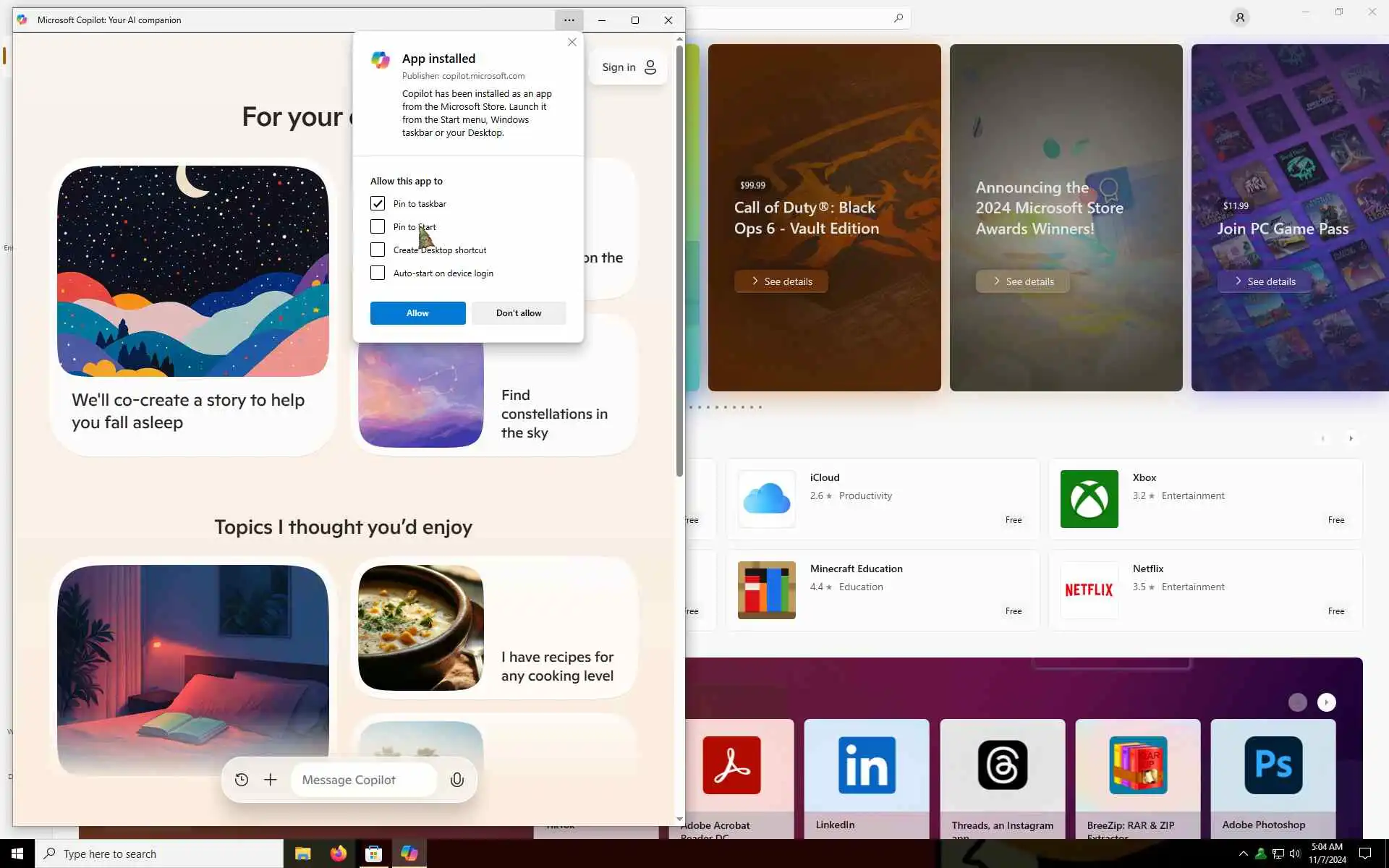Click the microphone icon in the message bar
The width and height of the screenshot is (1389, 868).
point(456,780)
